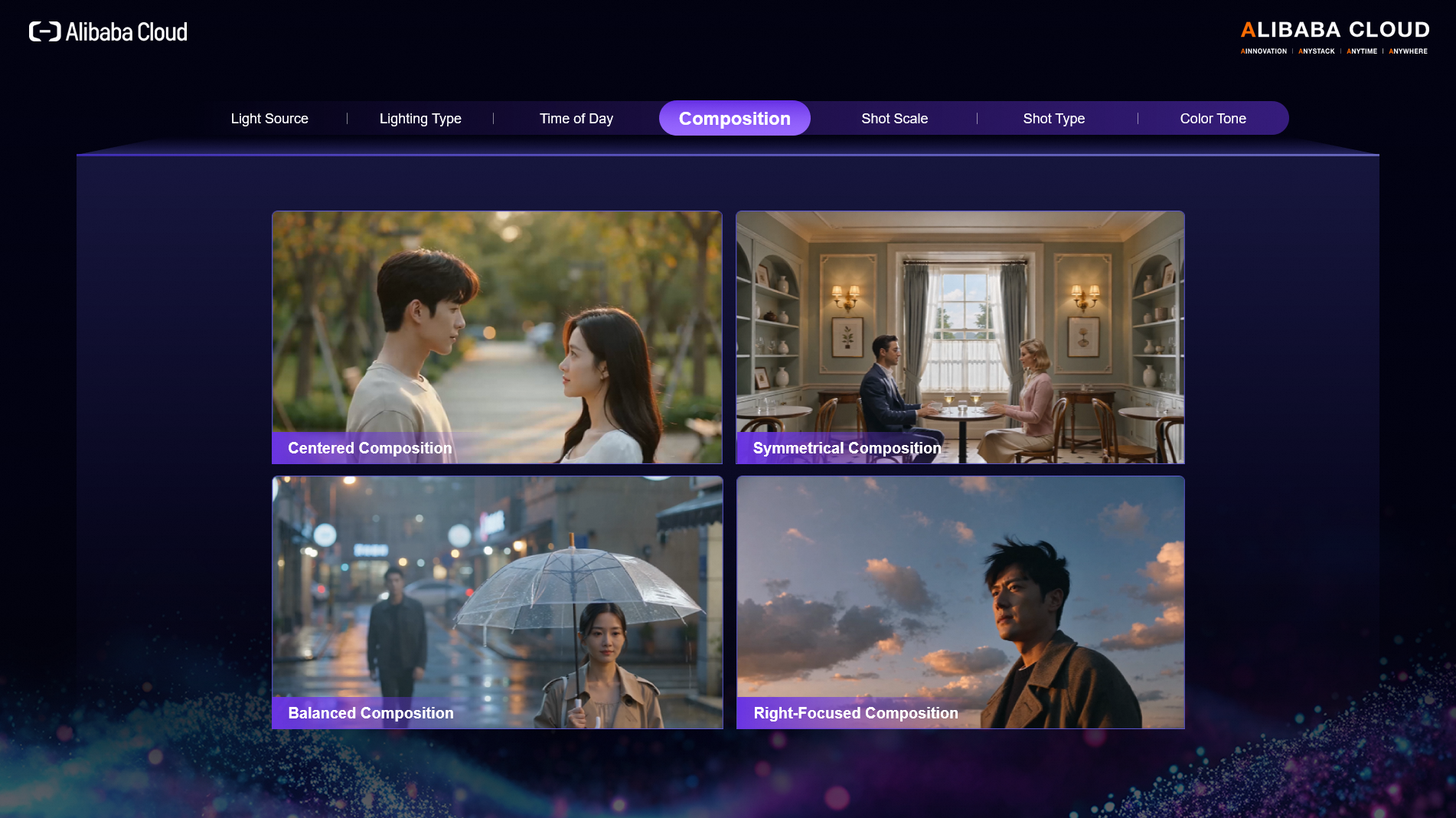The width and height of the screenshot is (1456, 818).
Task: Click the 'ANYSTACK' tagline text
Action: coord(1317,51)
